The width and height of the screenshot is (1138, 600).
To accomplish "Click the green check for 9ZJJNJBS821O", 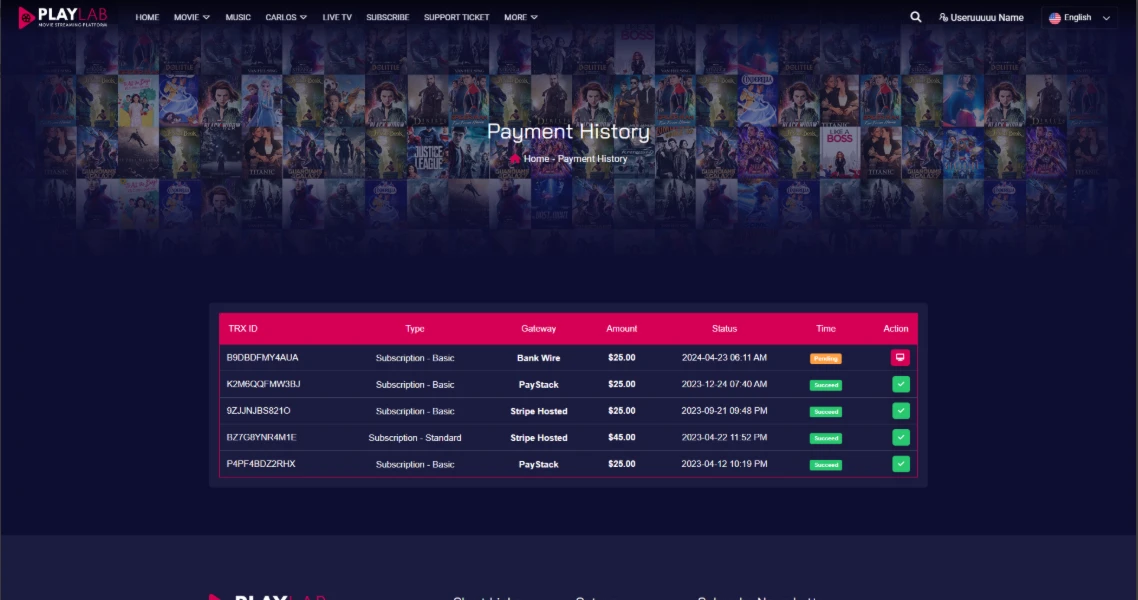I will point(901,411).
